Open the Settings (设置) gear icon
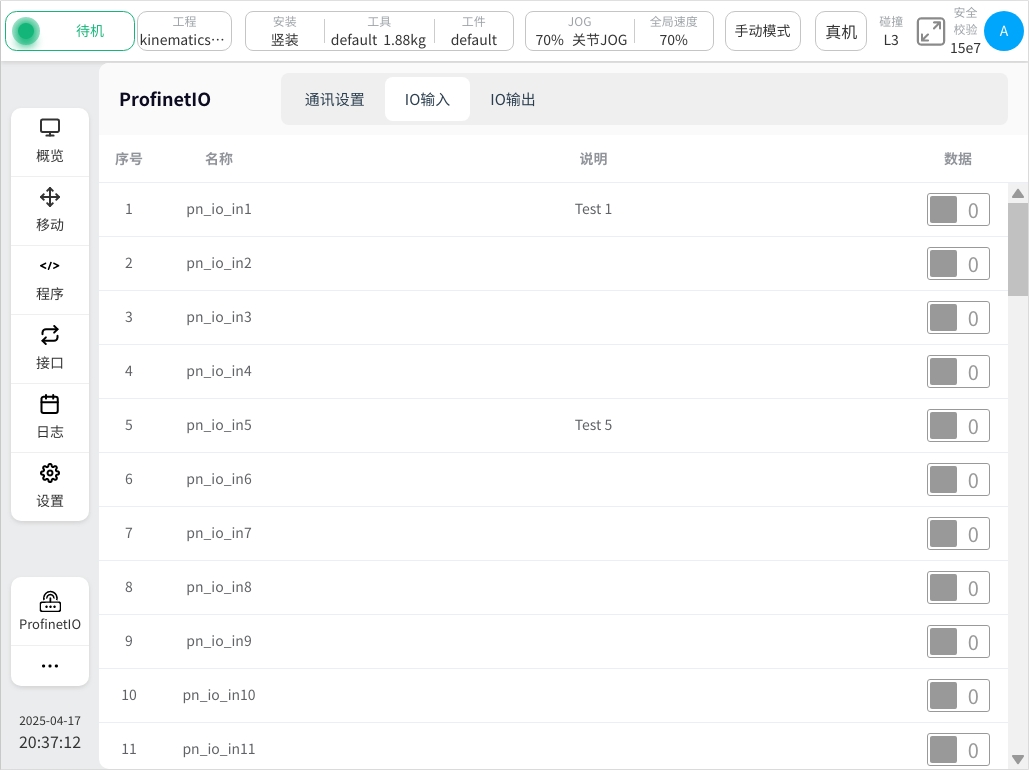Viewport: 1029px width, 770px height. click(50, 486)
